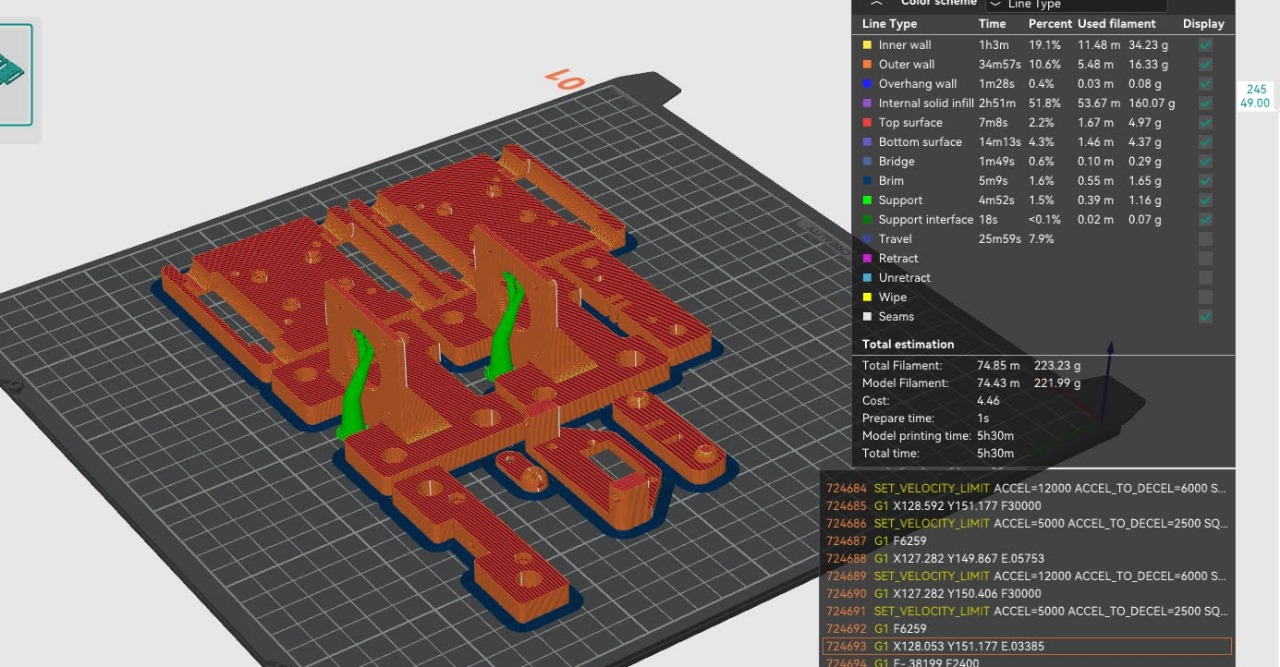This screenshot has width=1280, height=667.
Task: Click the 'Model printing time:' label
Action: (x=916, y=436)
